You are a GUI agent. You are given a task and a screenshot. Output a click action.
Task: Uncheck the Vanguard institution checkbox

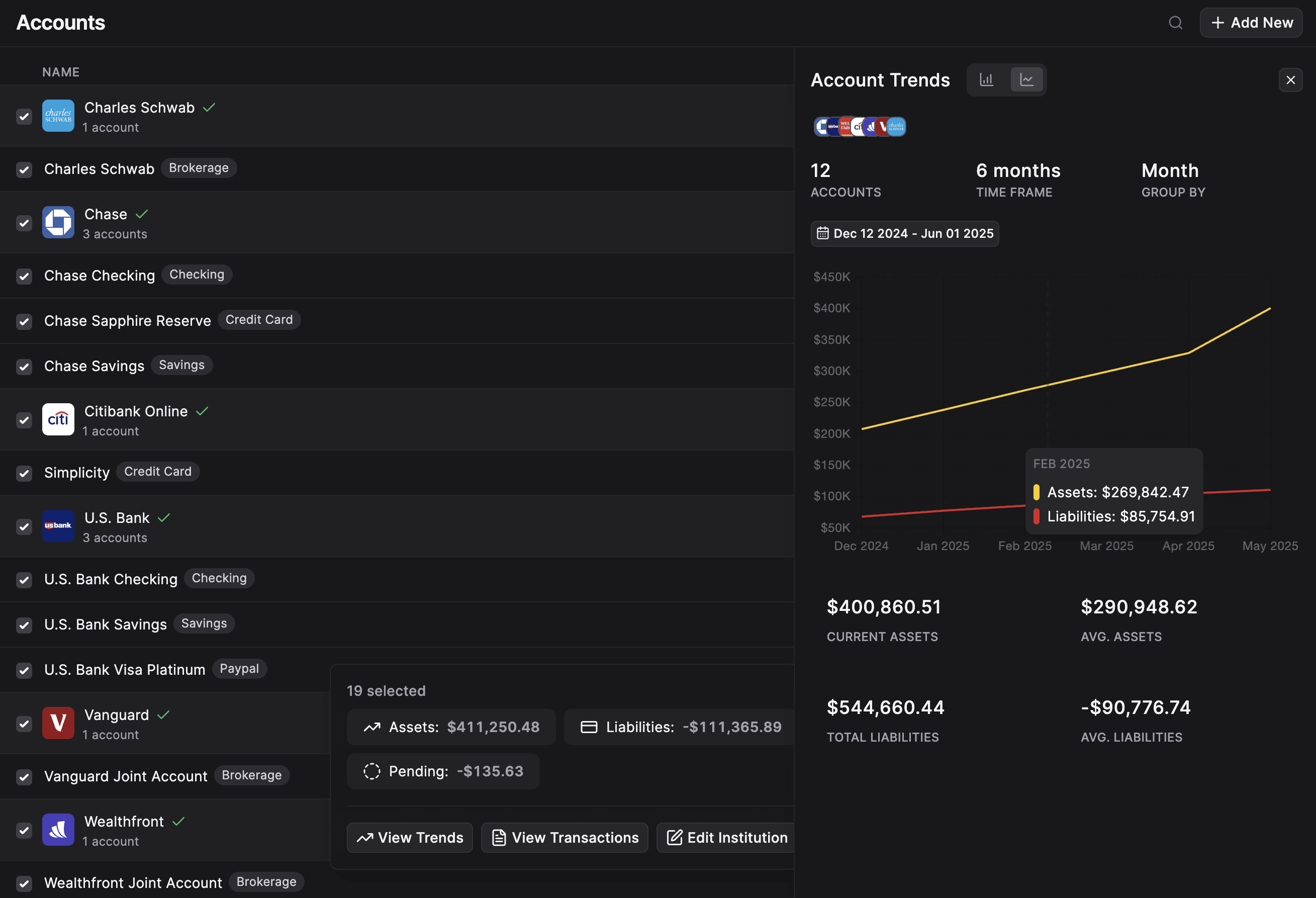[x=24, y=724]
